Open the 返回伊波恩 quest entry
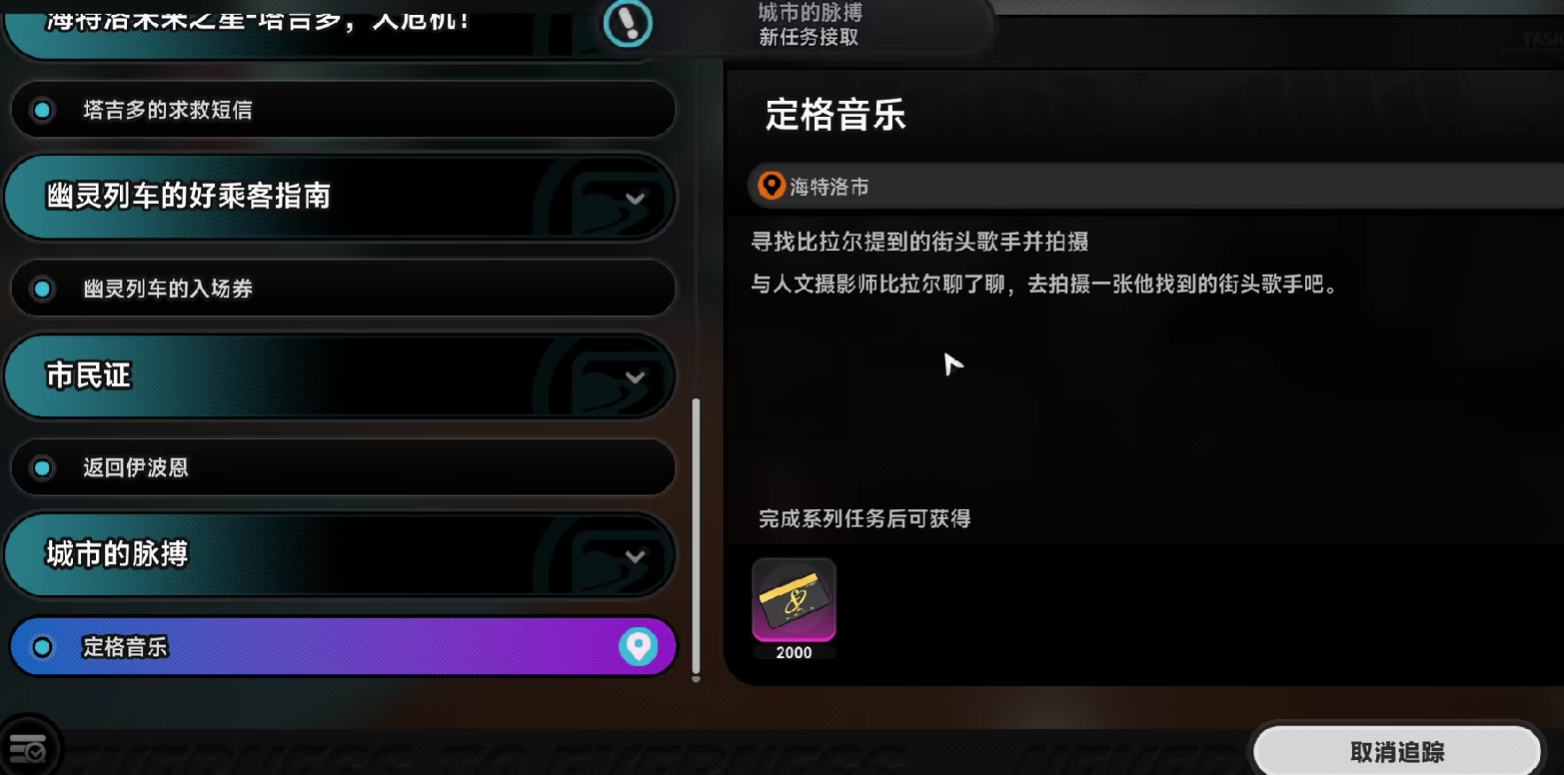This screenshot has height=775, width=1564. 342,467
